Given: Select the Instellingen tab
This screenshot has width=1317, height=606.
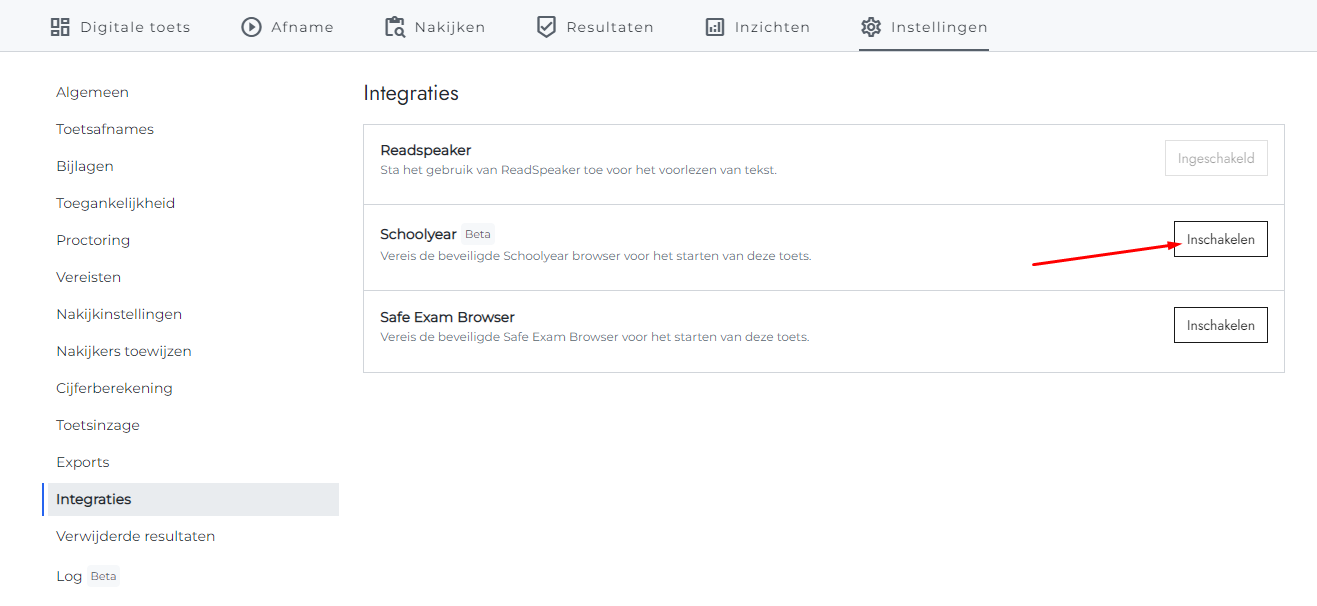Looking at the screenshot, I should tap(924, 27).
